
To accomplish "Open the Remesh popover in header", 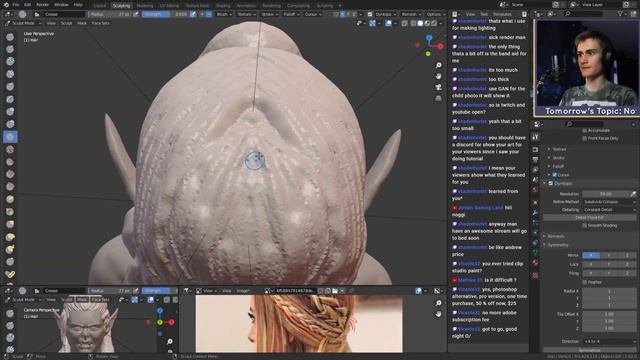I will point(411,14).
